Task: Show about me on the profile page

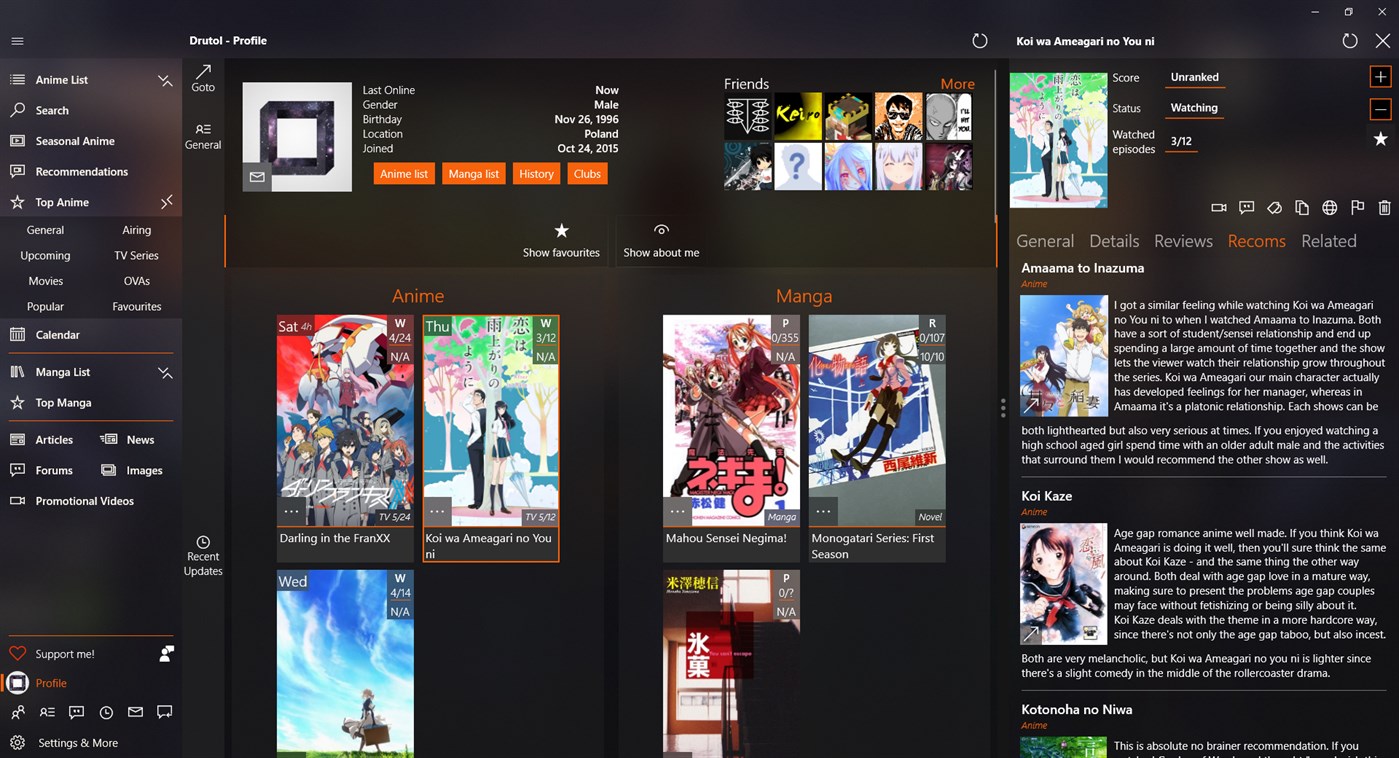Action: [x=661, y=240]
